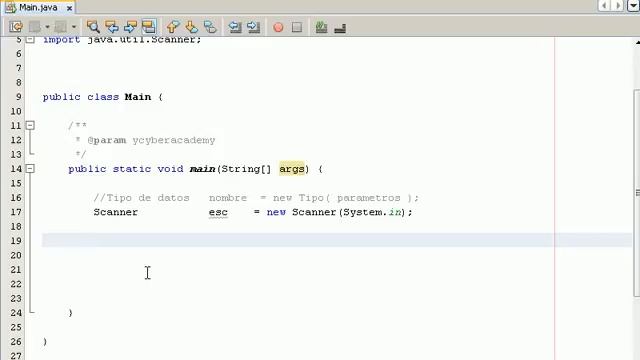Viewport: 640px width, 360px height.
Task: Click the grayed Forward navigation icon
Action: point(61,27)
